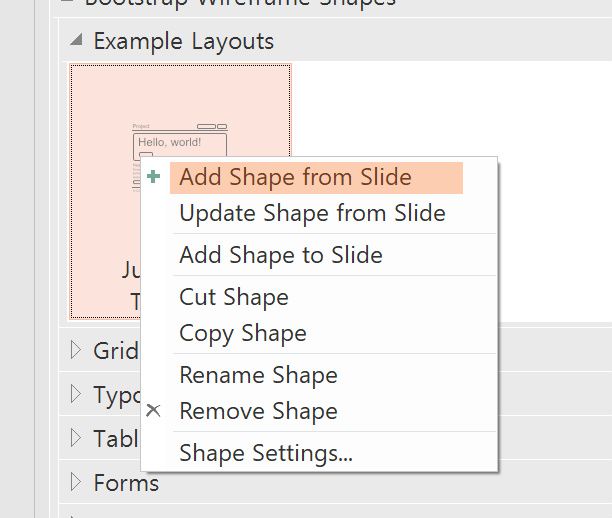The width and height of the screenshot is (612, 518).
Task: Click the Forms category label
Action: click(x=126, y=483)
